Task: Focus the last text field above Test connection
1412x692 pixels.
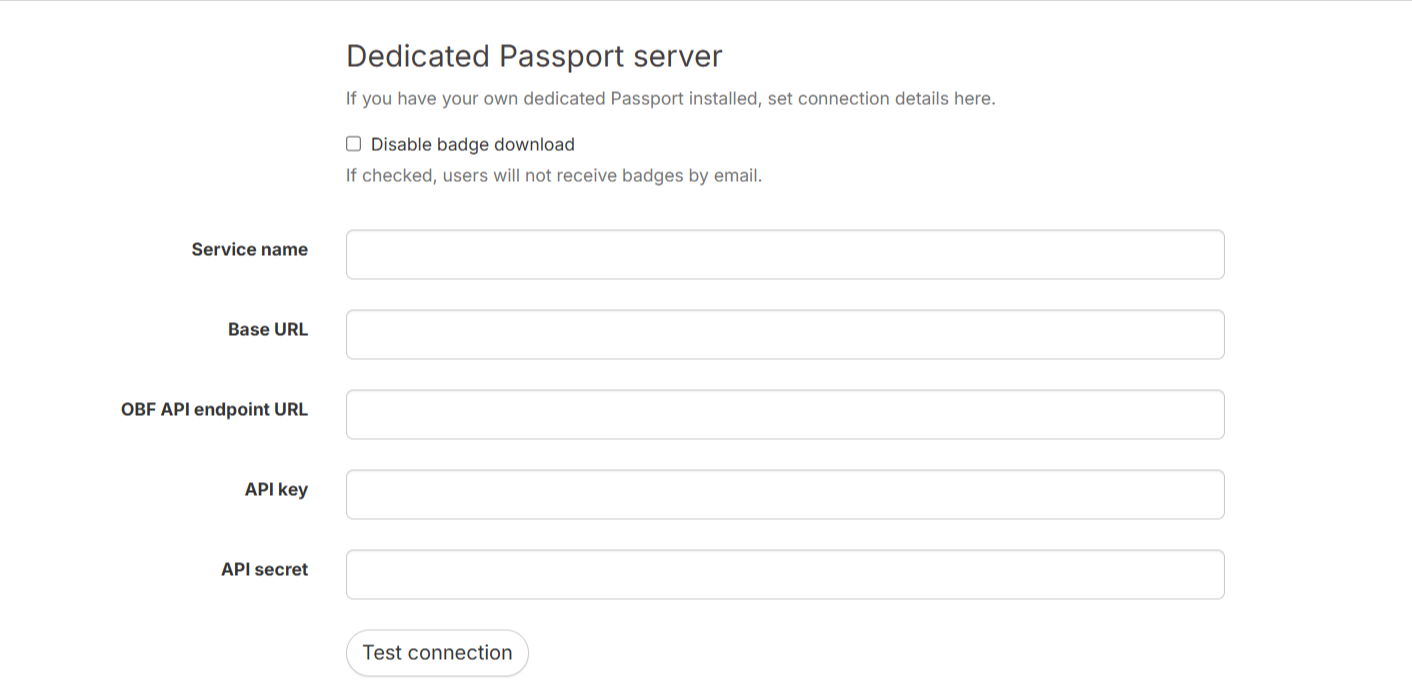Action: [x=784, y=575]
